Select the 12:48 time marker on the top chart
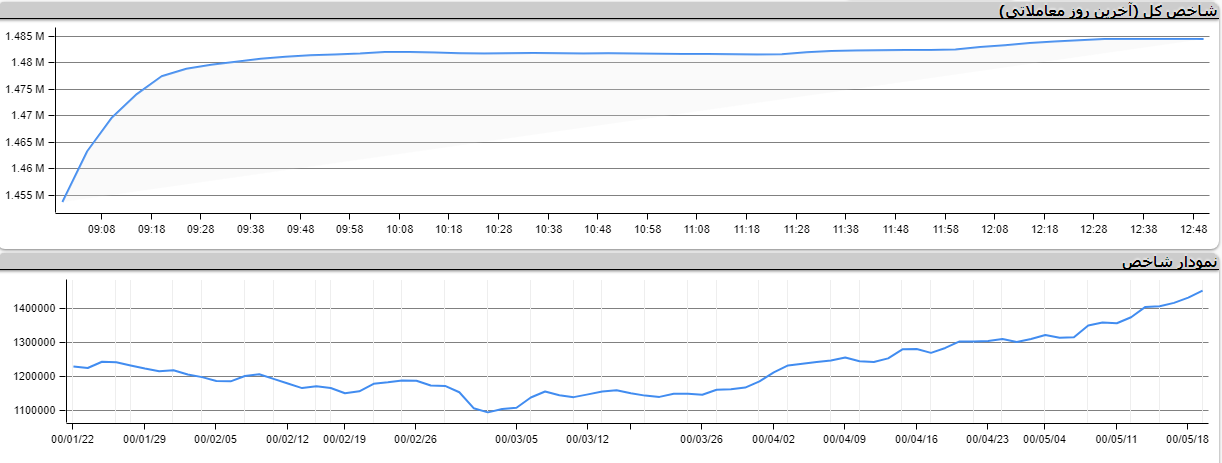Screen dimensions: 1222x463 (x=1193, y=229)
